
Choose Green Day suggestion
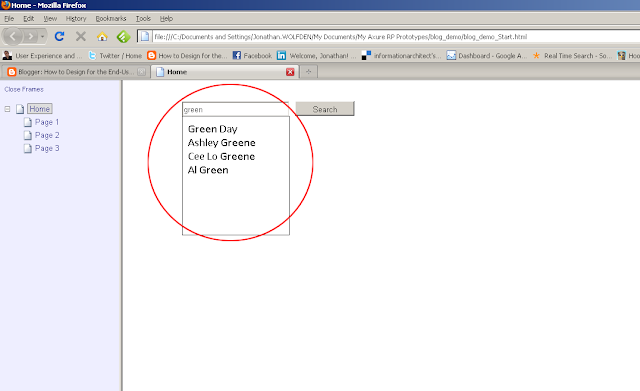[213, 129]
